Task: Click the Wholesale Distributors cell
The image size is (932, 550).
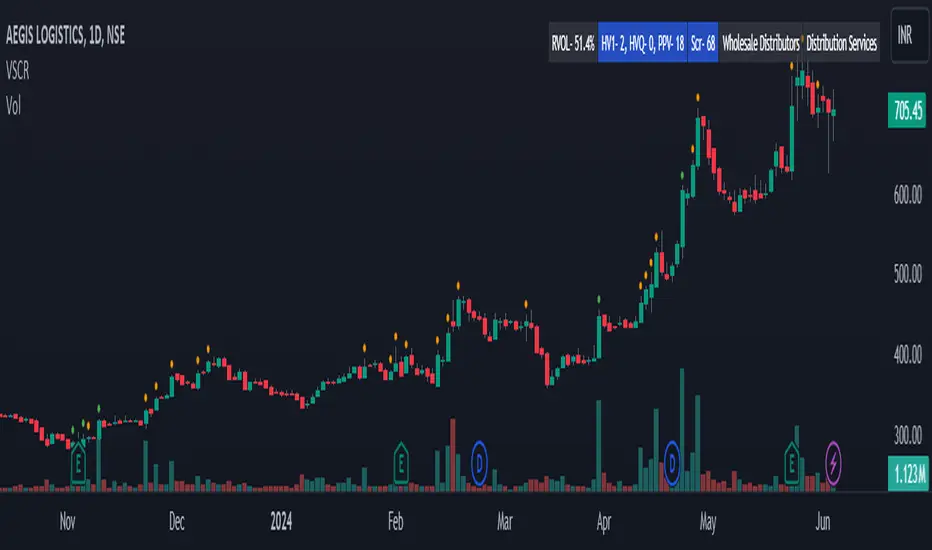Action: (760, 43)
